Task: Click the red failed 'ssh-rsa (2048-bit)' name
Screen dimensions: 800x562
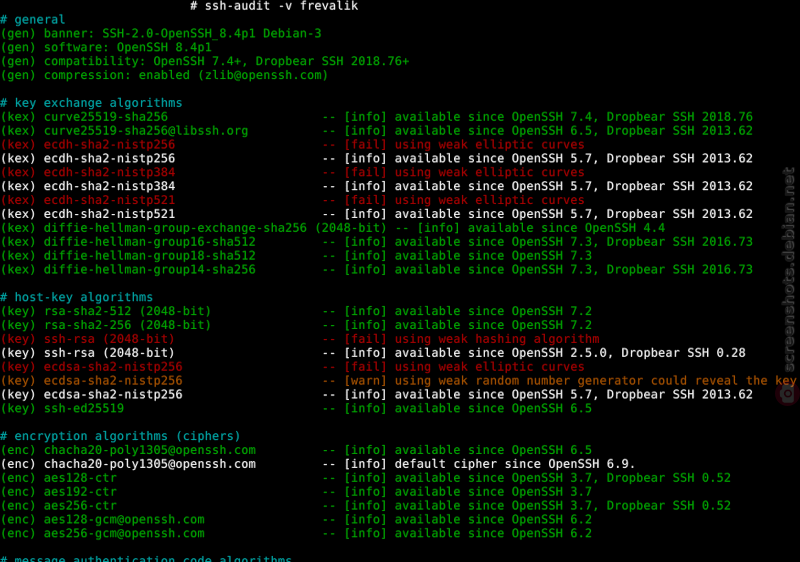Action: [109, 339]
